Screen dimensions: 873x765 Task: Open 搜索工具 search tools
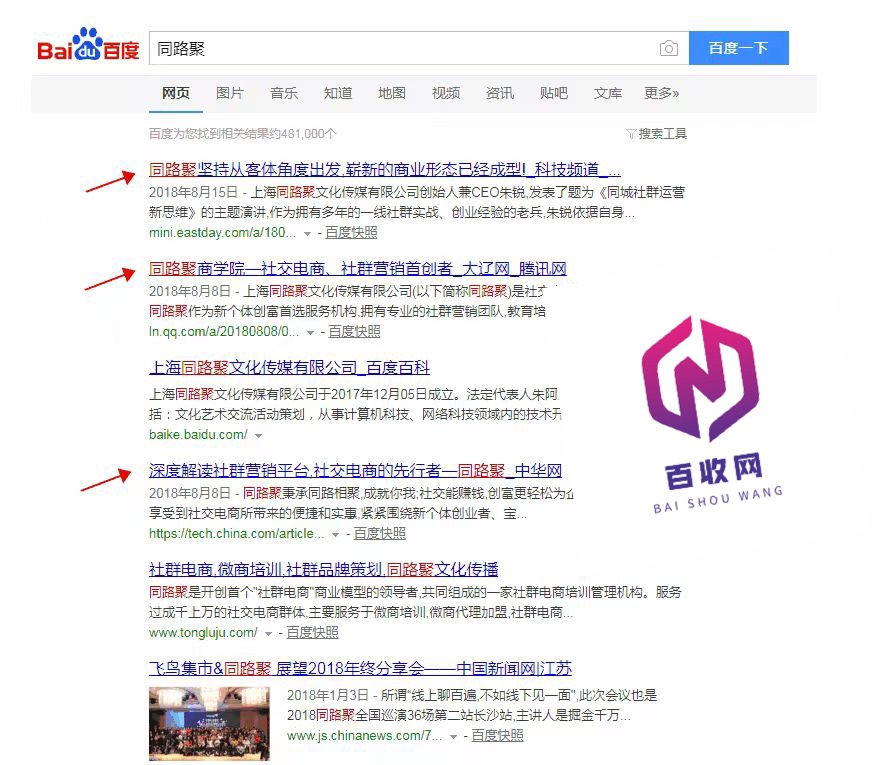tap(663, 134)
